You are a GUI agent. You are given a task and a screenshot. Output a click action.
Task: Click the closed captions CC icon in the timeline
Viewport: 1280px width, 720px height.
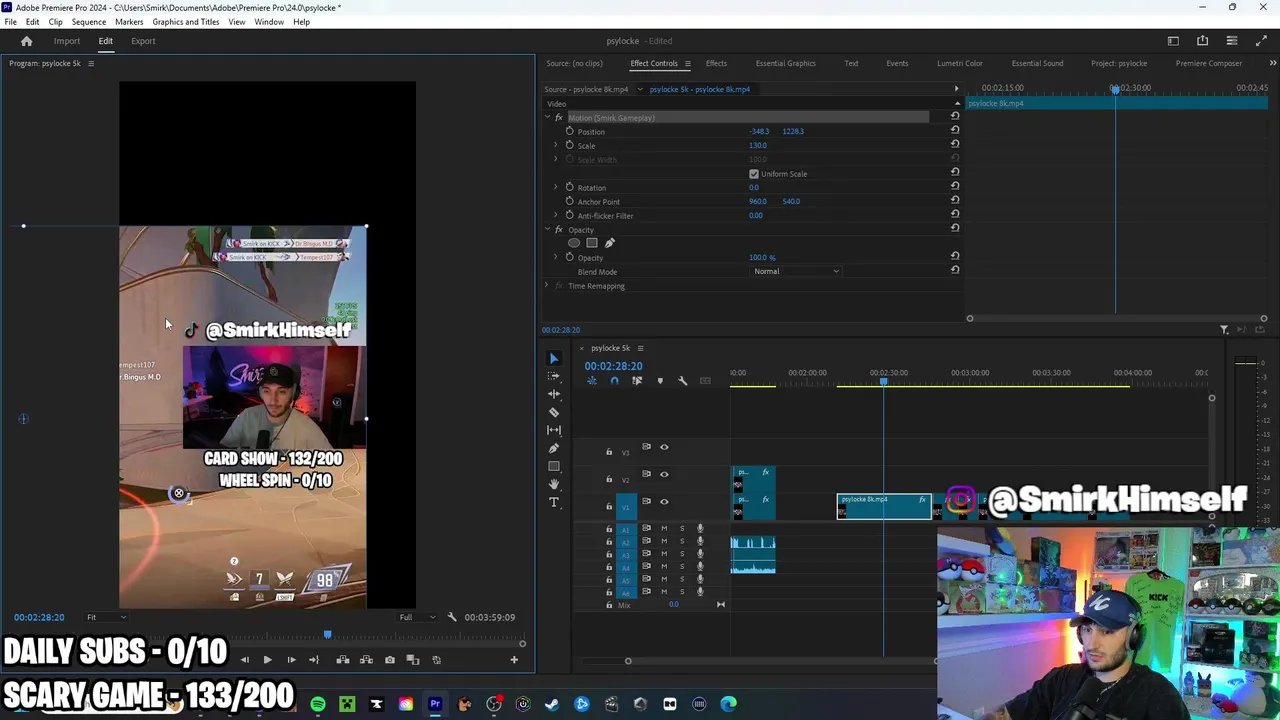(x=705, y=381)
